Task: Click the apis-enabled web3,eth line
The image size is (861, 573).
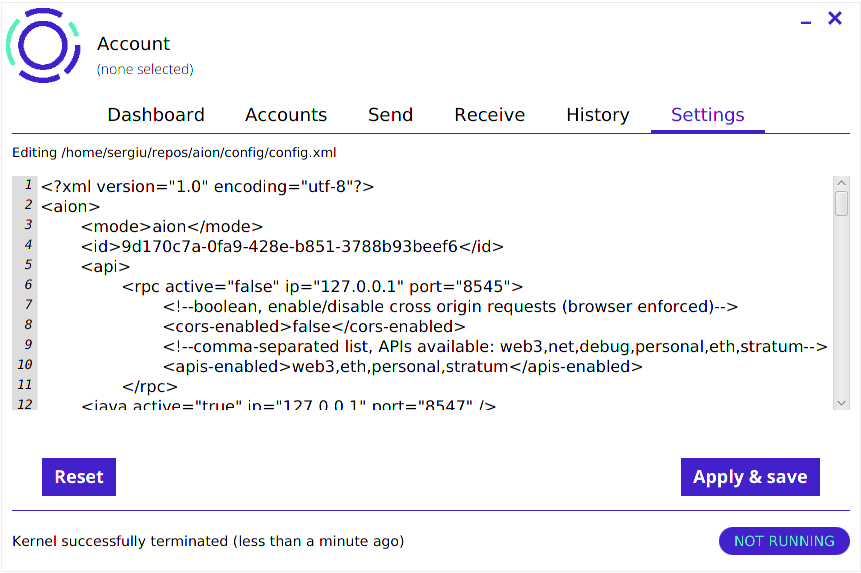Action: (402, 366)
